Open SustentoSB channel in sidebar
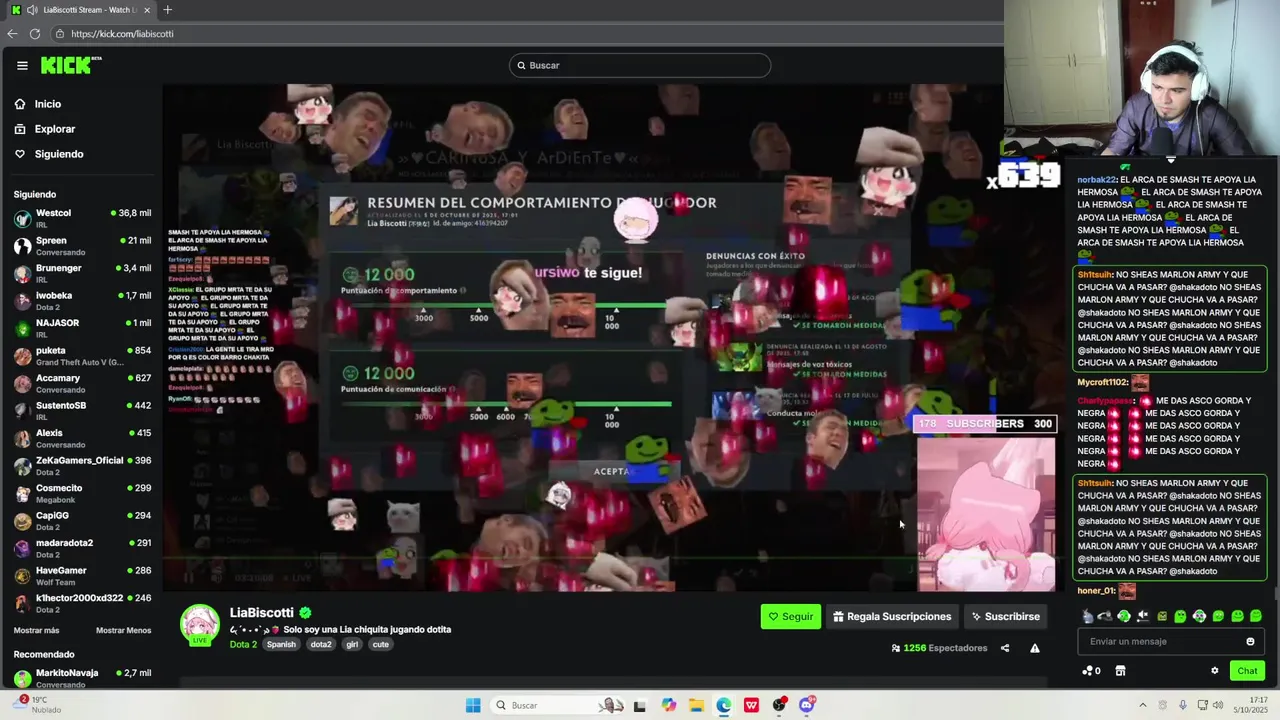The width and height of the screenshot is (1280, 720). (82, 411)
